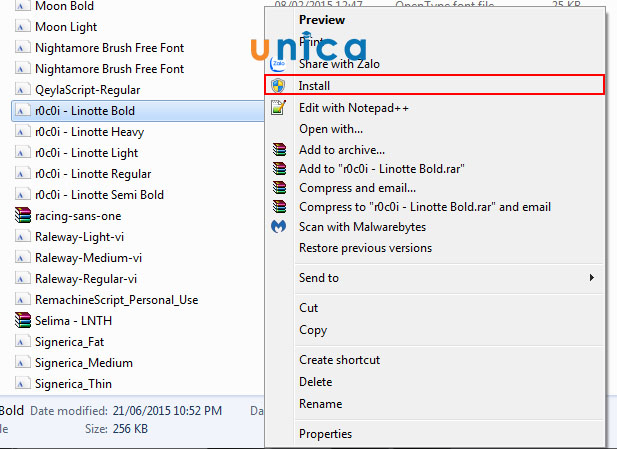Click WinRAR icon beside Compress and email...

click(x=279, y=188)
